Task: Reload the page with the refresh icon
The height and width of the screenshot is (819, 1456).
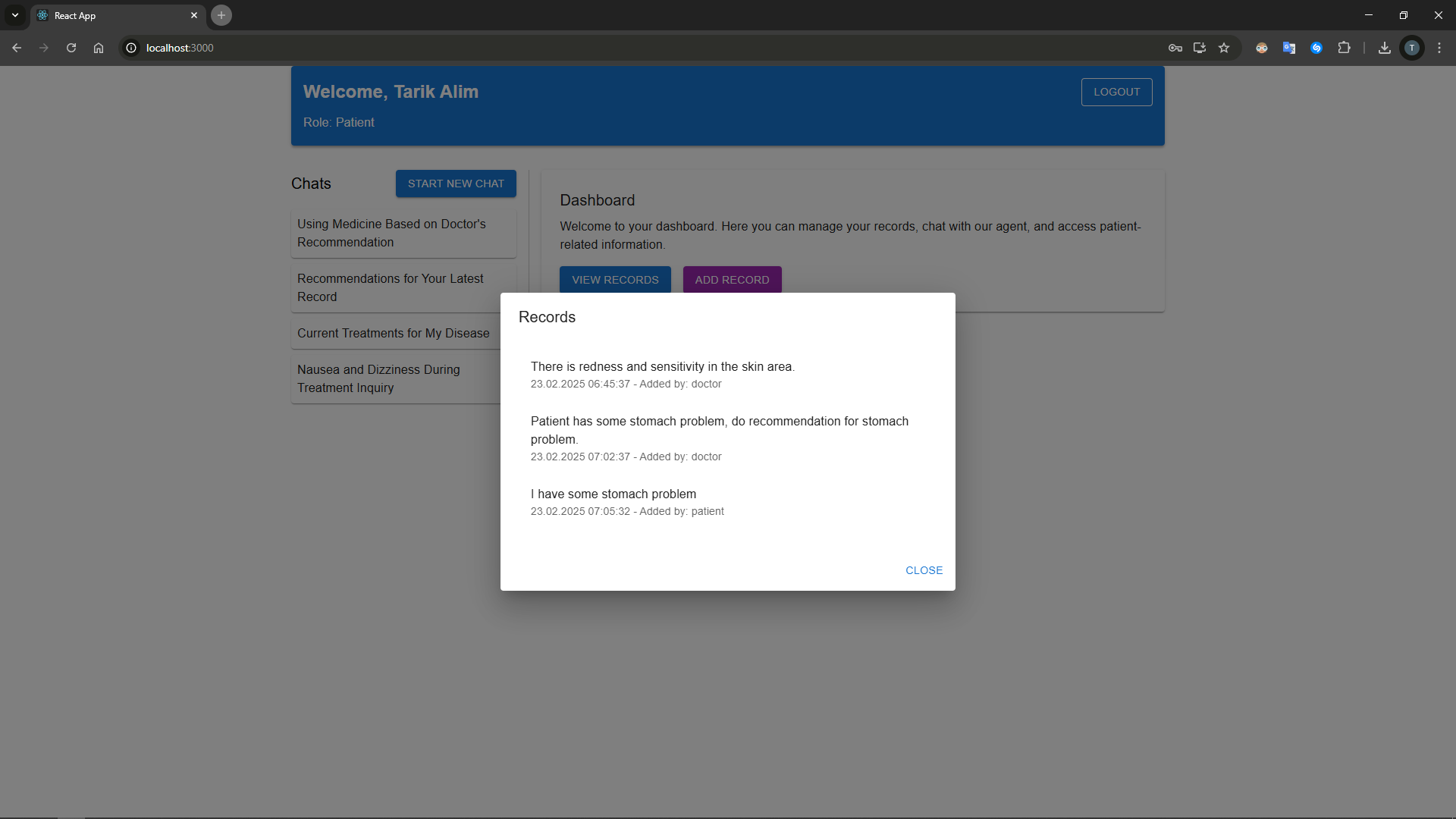Action: pos(71,48)
